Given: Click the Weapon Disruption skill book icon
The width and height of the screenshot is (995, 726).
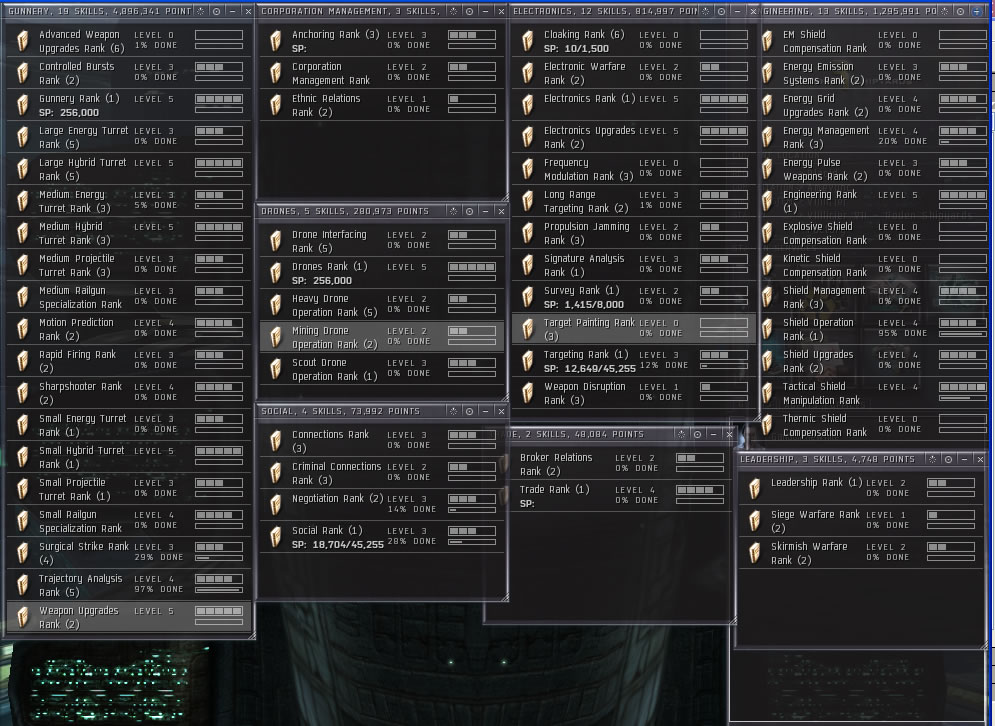Looking at the screenshot, I should [x=527, y=393].
